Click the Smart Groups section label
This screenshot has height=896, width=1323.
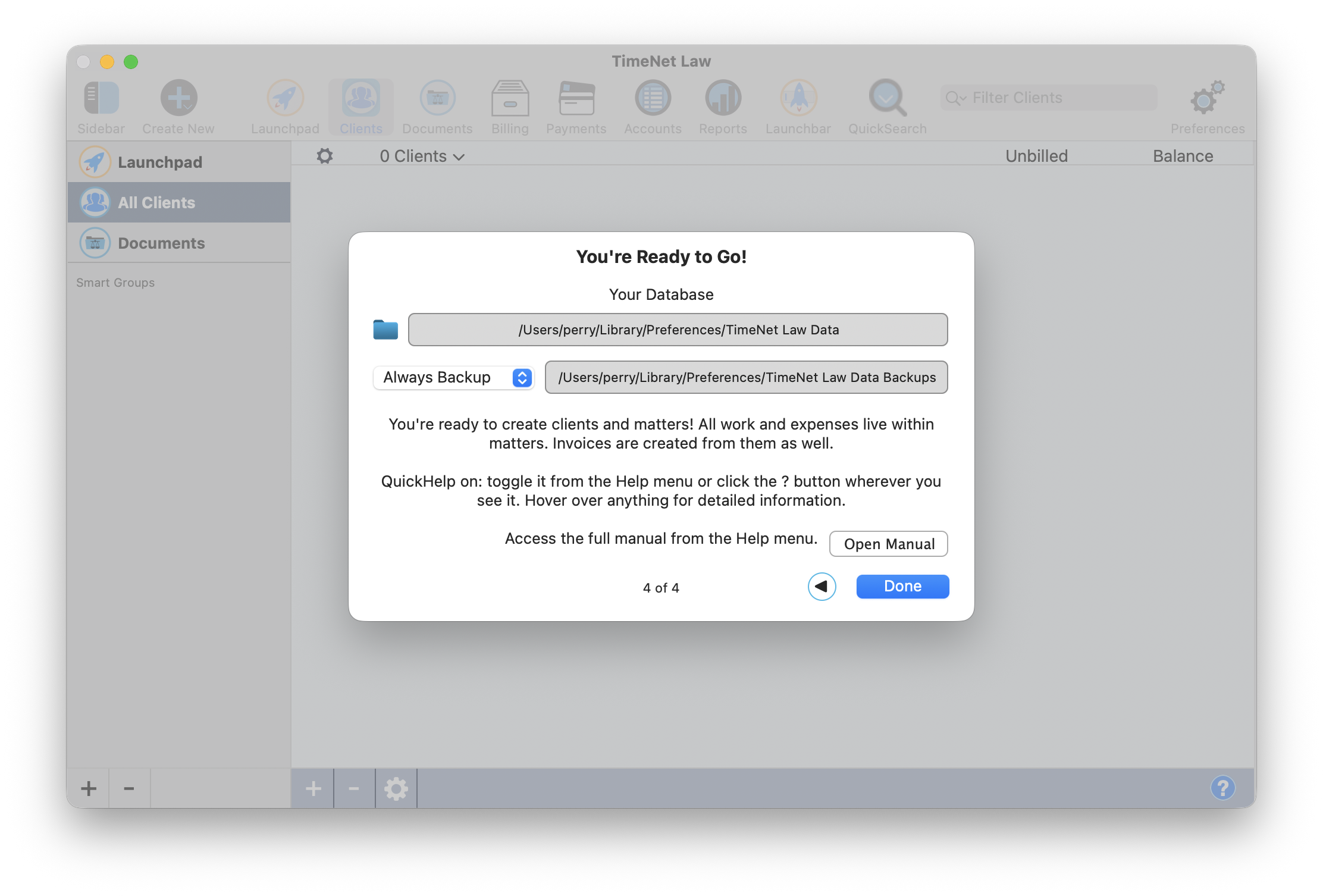coord(115,283)
